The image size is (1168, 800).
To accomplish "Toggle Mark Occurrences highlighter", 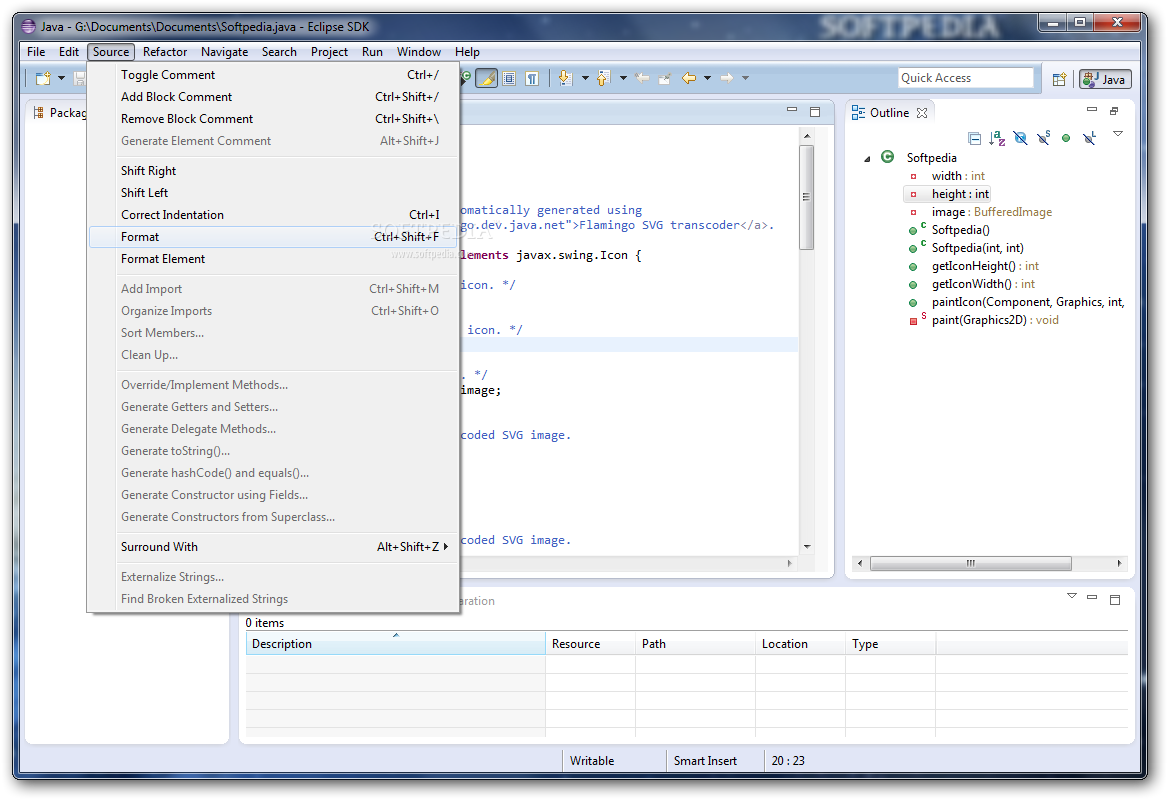I will click(x=486, y=78).
